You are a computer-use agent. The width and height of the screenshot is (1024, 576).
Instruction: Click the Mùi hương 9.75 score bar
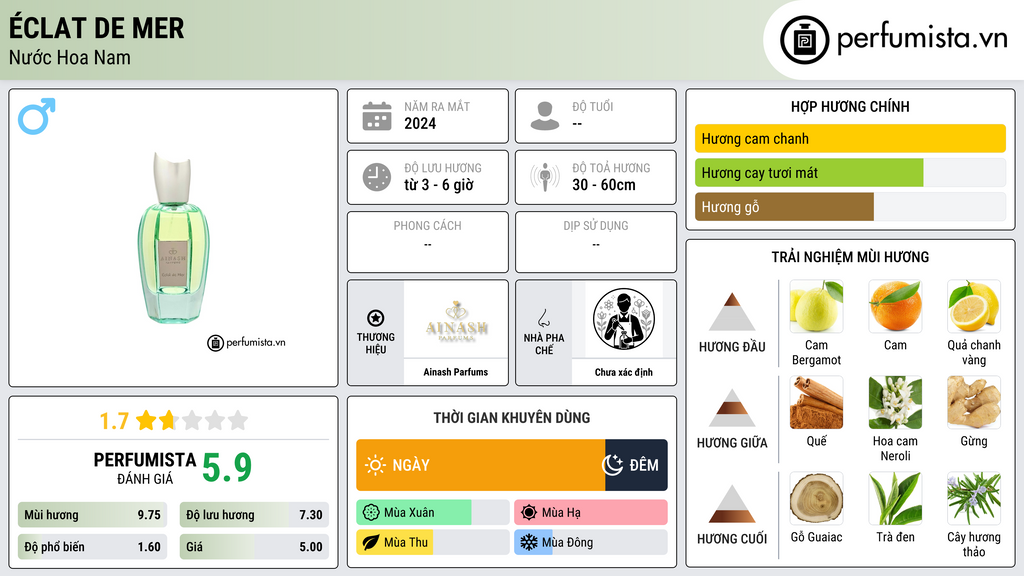point(93,515)
